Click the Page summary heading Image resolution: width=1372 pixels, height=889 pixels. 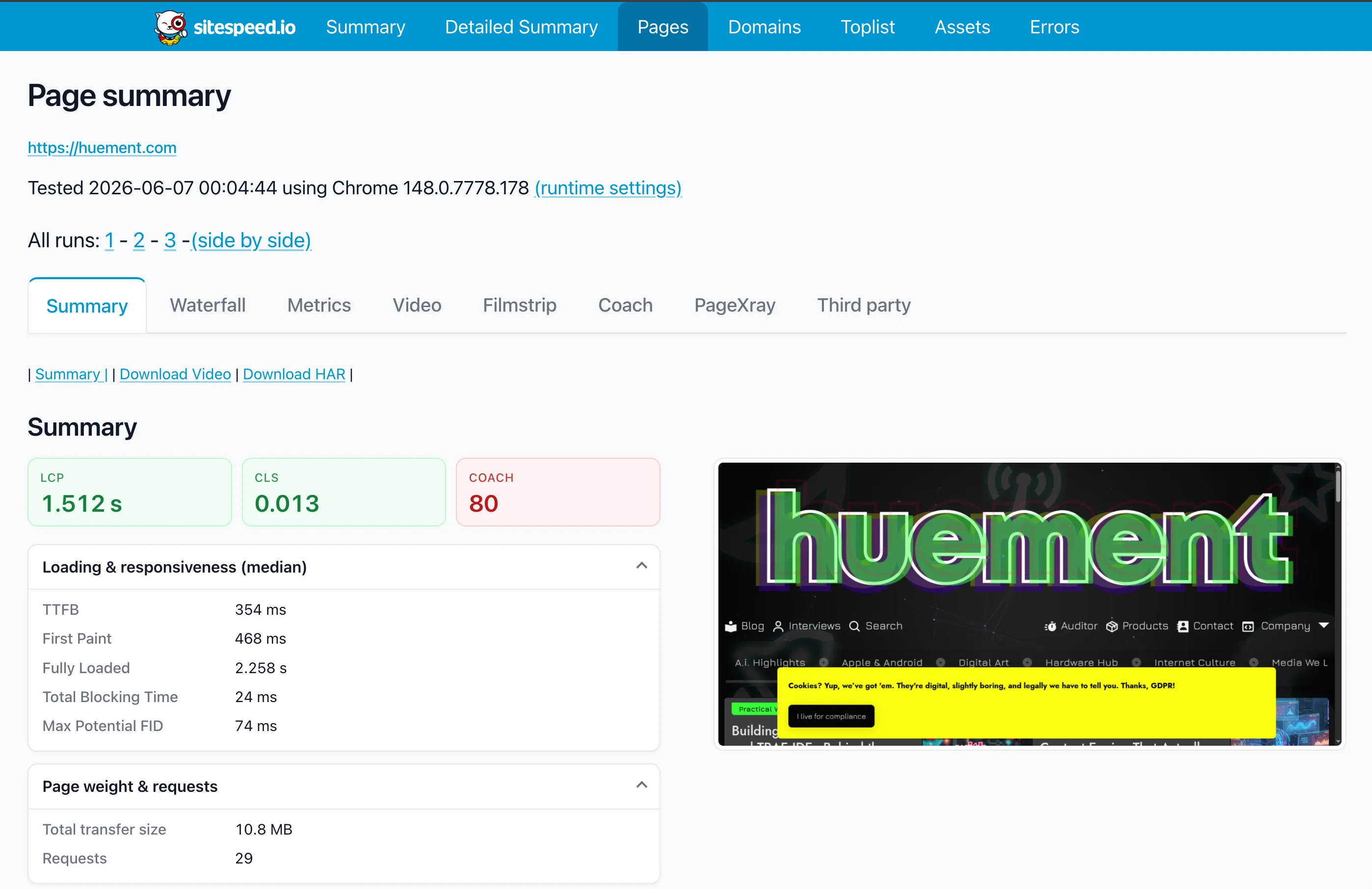[129, 96]
